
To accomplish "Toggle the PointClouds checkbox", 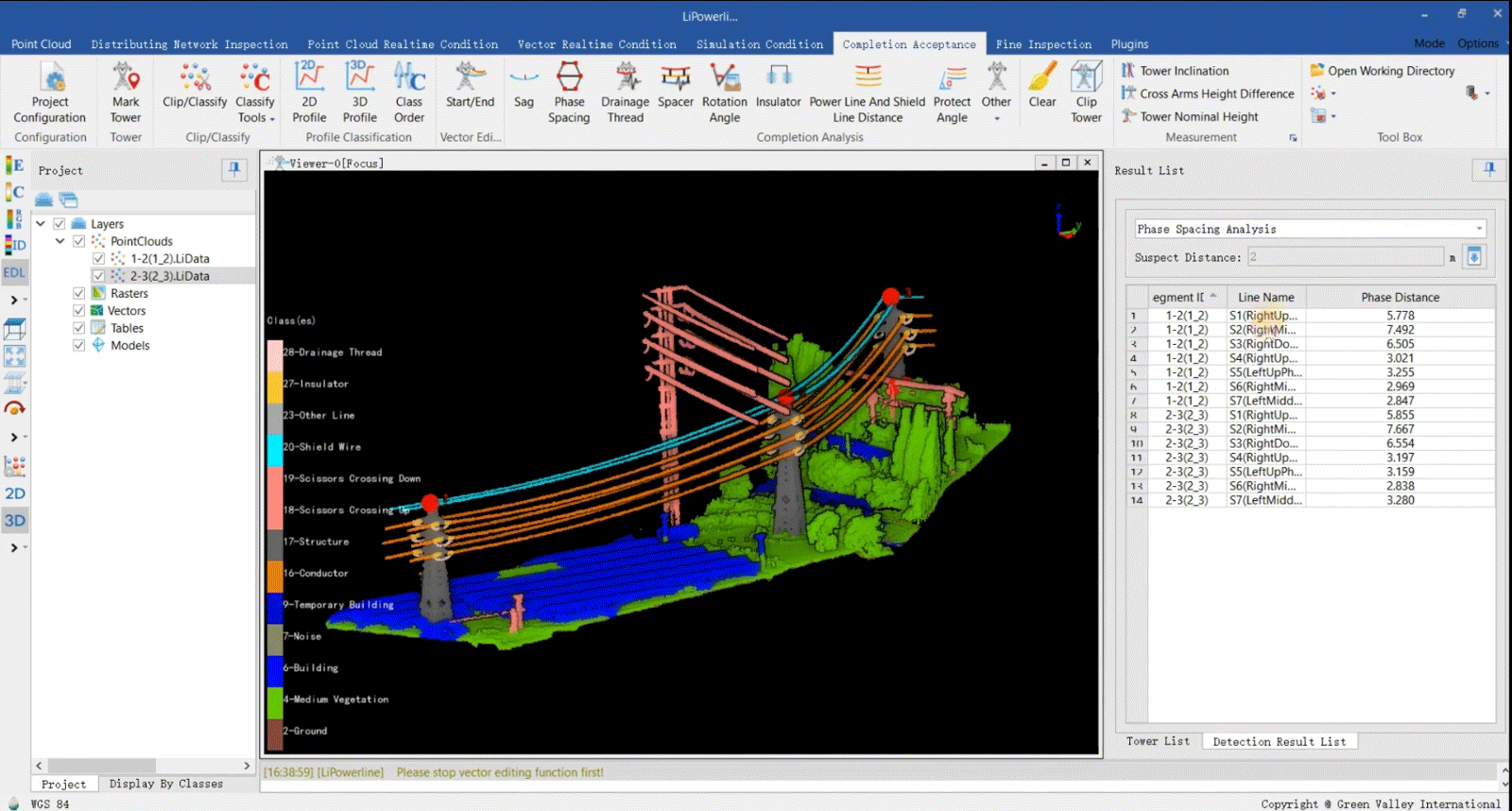I will (x=78, y=241).
